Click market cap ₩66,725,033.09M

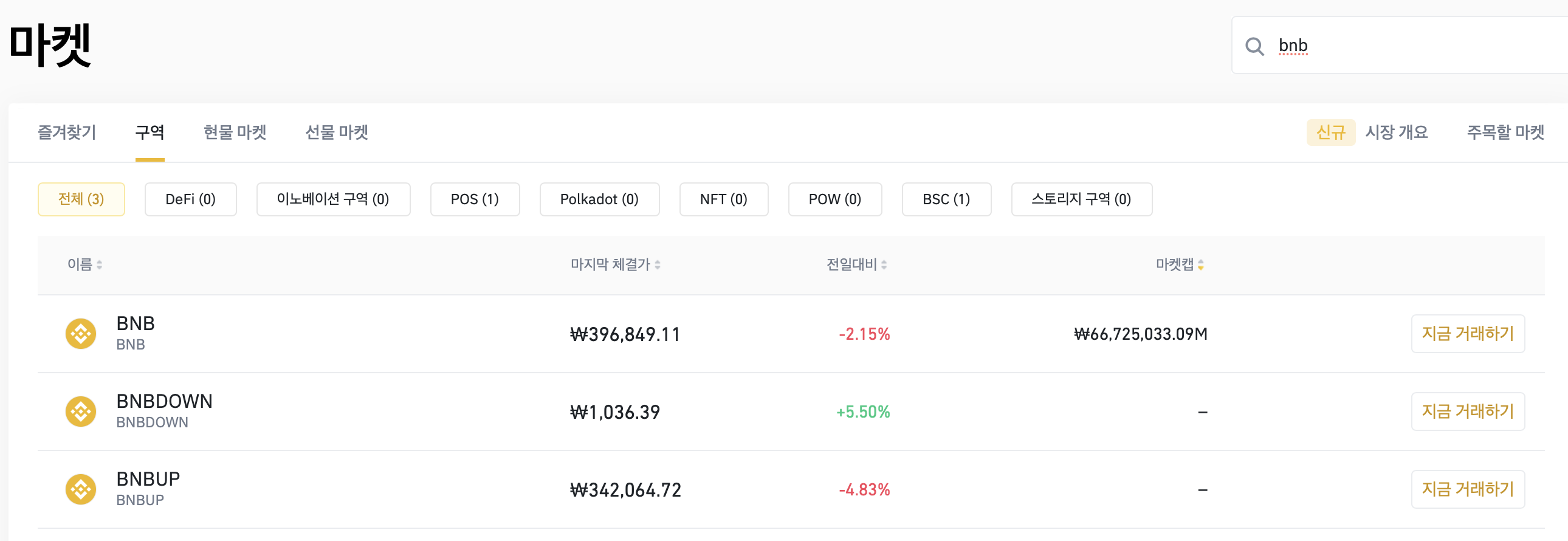(x=1141, y=334)
